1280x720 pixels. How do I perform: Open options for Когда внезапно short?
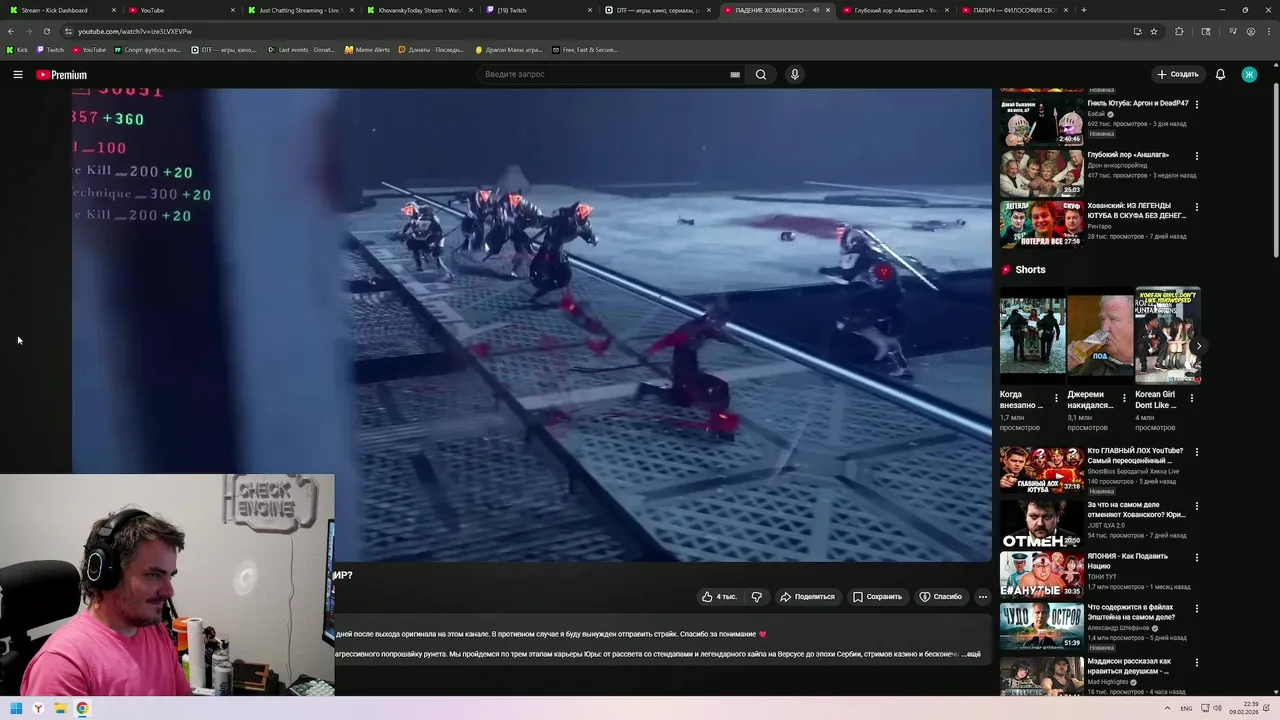click(1056, 398)
